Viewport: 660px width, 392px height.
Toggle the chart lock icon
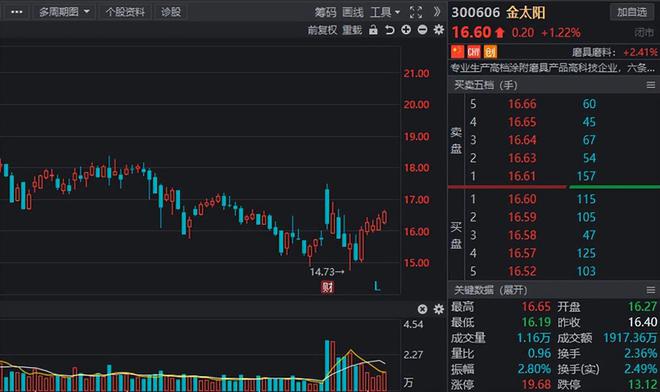[x=373, y=30]
